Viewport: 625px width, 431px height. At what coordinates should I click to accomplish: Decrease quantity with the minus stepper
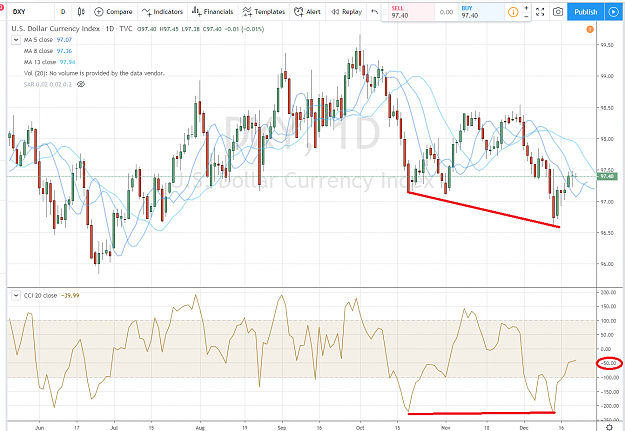point(526,16)
